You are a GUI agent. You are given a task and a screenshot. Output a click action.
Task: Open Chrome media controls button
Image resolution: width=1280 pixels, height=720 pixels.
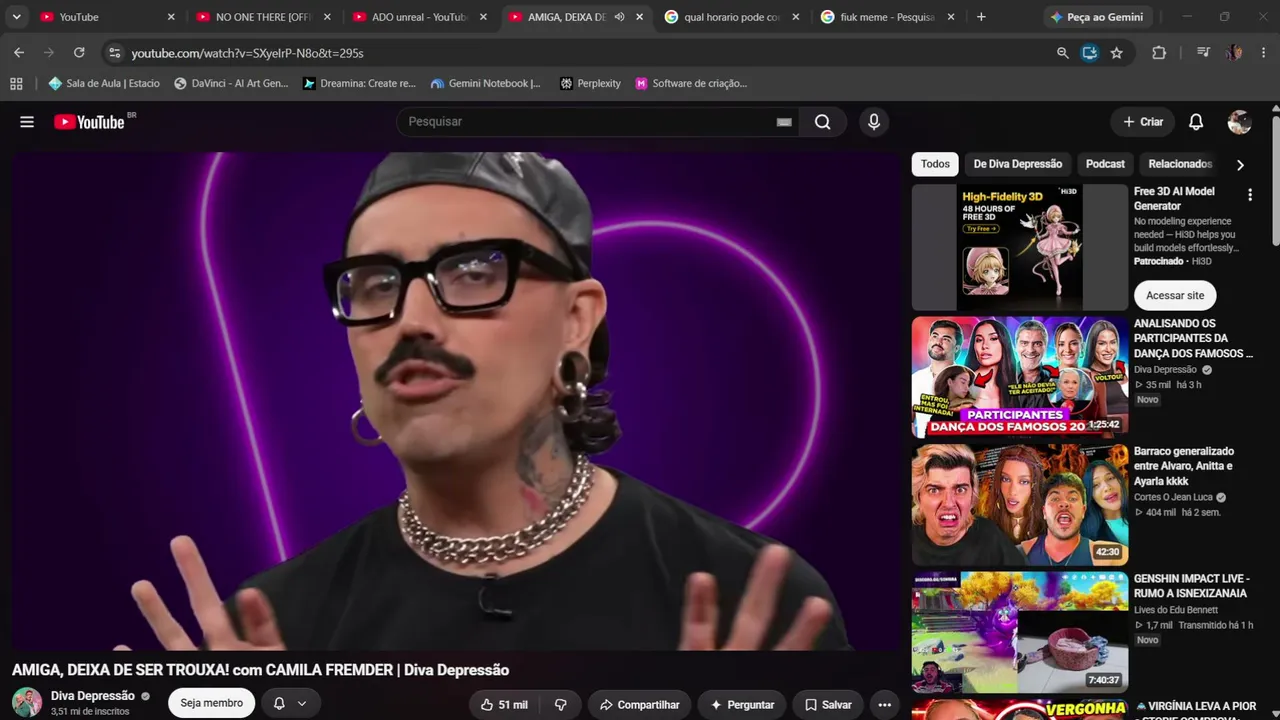pos(1203,53)
